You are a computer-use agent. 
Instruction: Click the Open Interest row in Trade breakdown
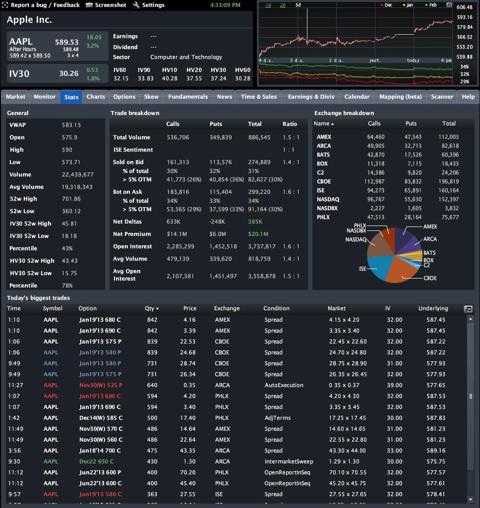pos(208,246)
